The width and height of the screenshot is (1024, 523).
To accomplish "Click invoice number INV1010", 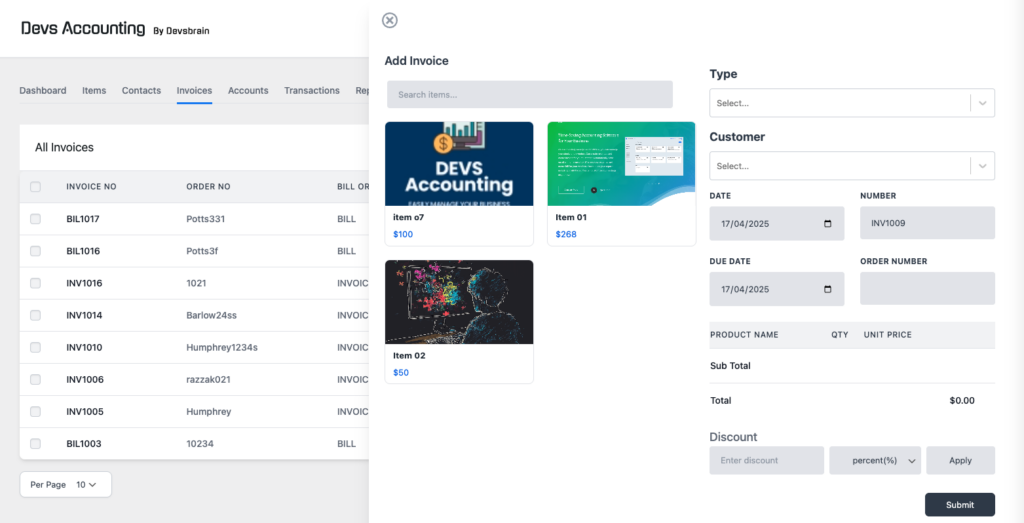I will coord(84,347).
